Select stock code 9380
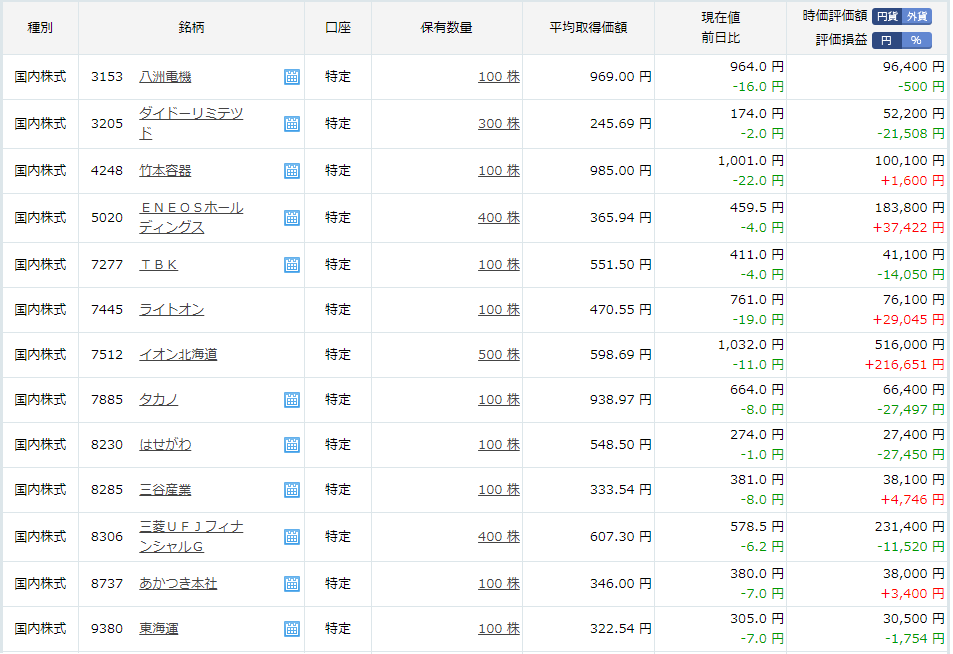Image resolution: width=953 pixels, height=654 pixels. click(107, 628)
